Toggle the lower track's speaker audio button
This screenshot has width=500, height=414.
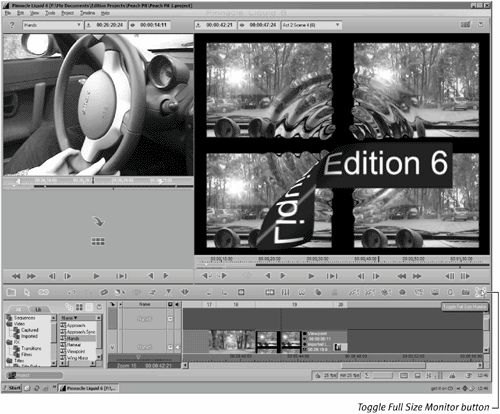(177, 347)
